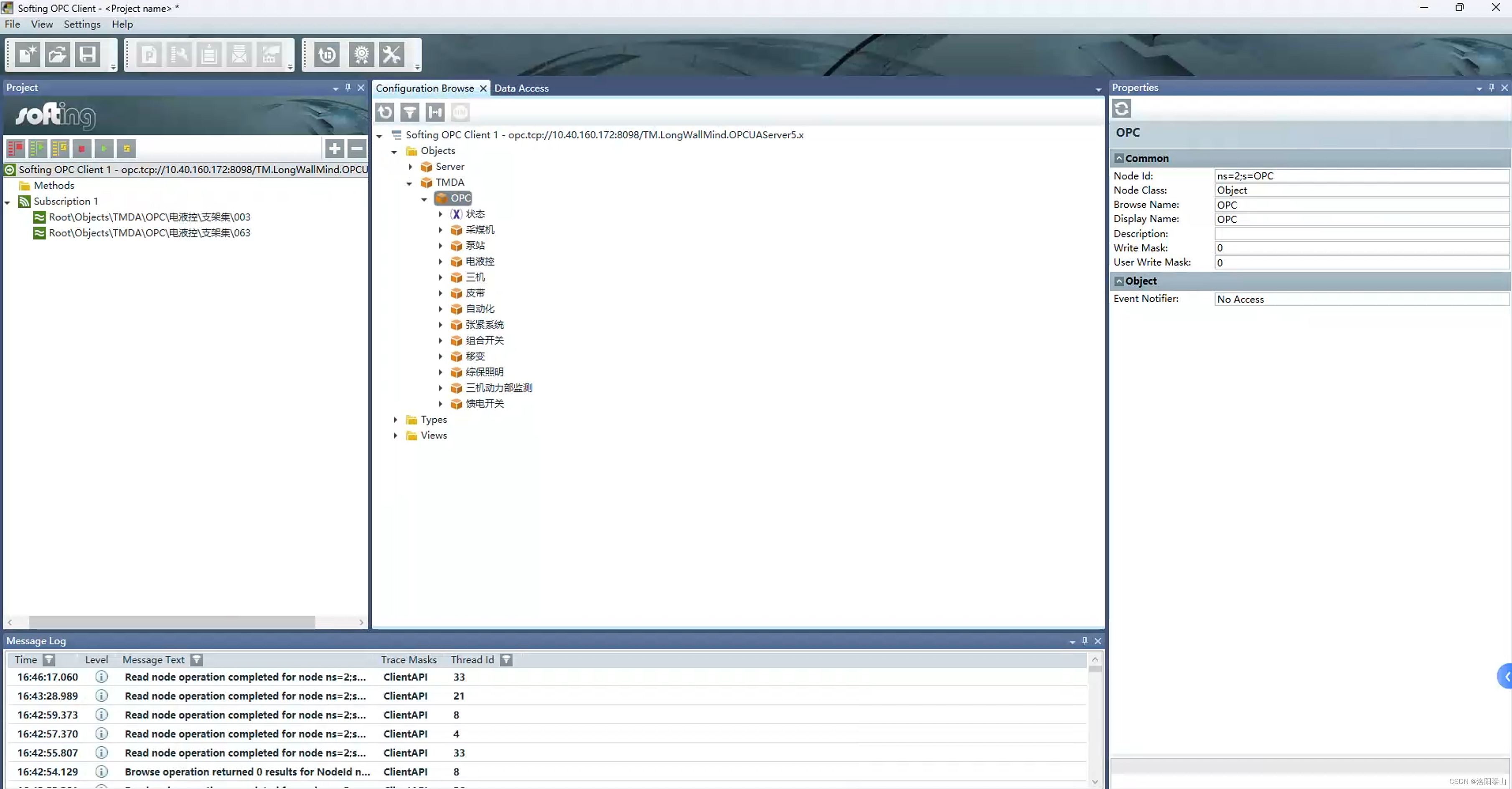Pin the Message Log panel
The image size is (1512, 789).
tap(1085, 641)
